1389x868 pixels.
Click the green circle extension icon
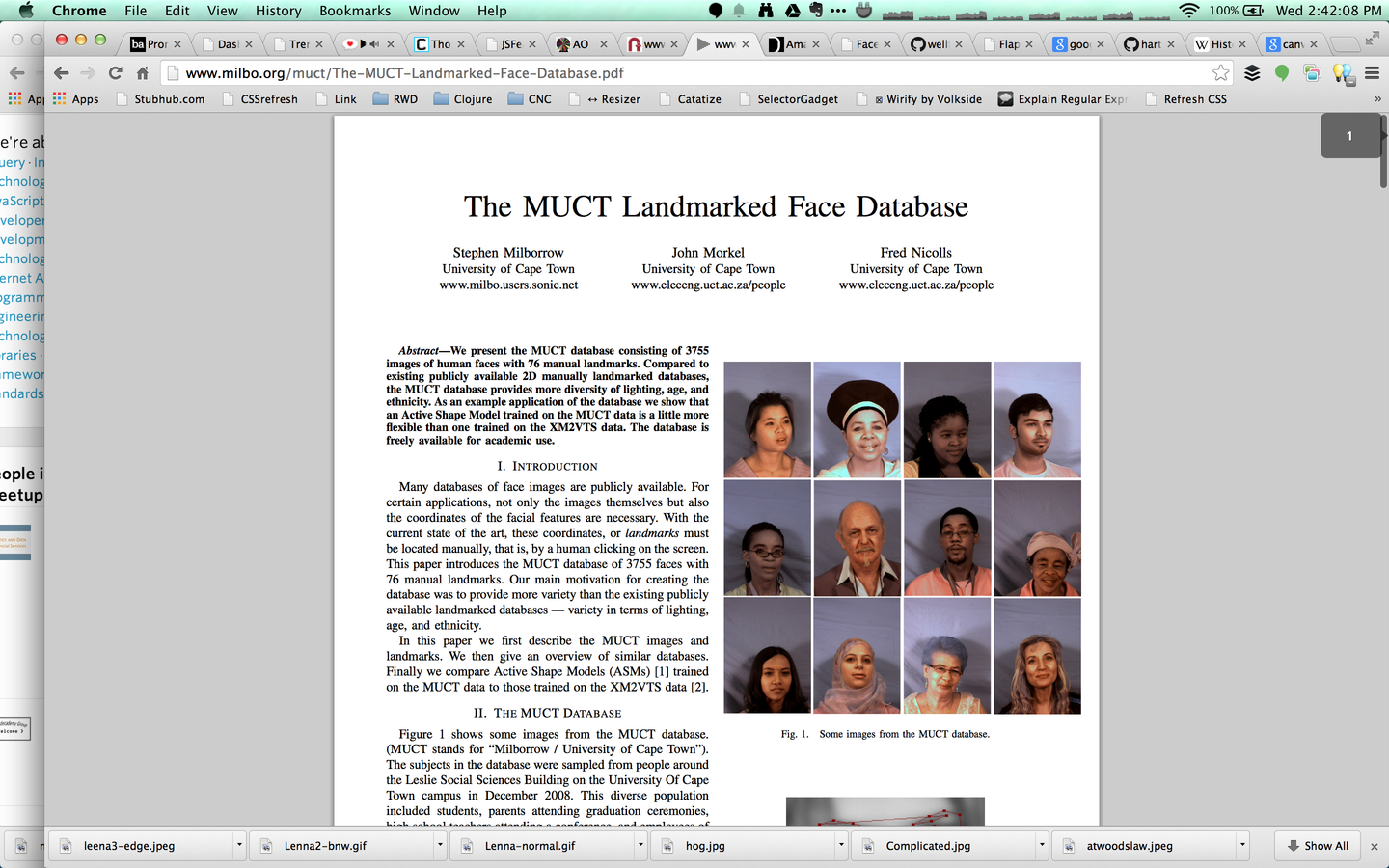tap(1282, 72)
